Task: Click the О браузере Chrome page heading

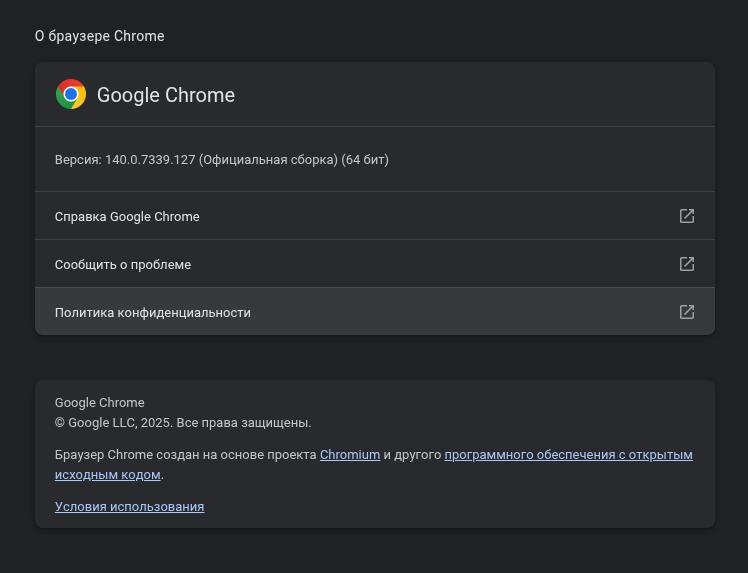Action: [100, 36]
